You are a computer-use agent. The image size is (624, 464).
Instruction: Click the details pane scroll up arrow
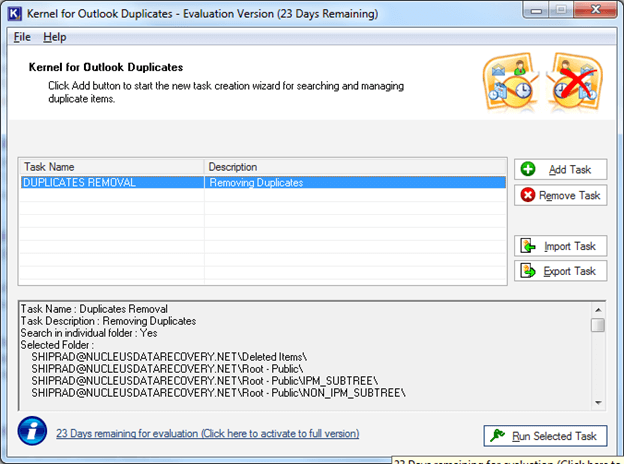coord(598,310)
